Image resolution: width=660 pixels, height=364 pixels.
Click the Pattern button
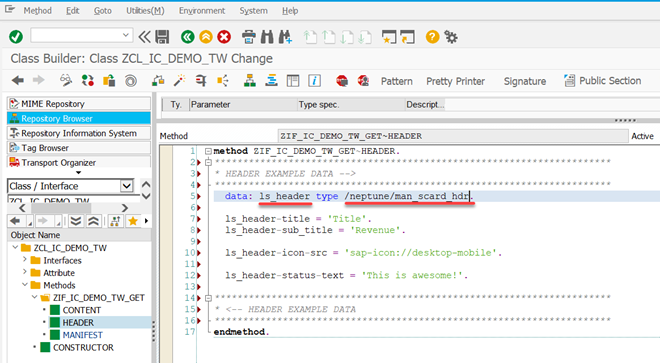[397, 81]
